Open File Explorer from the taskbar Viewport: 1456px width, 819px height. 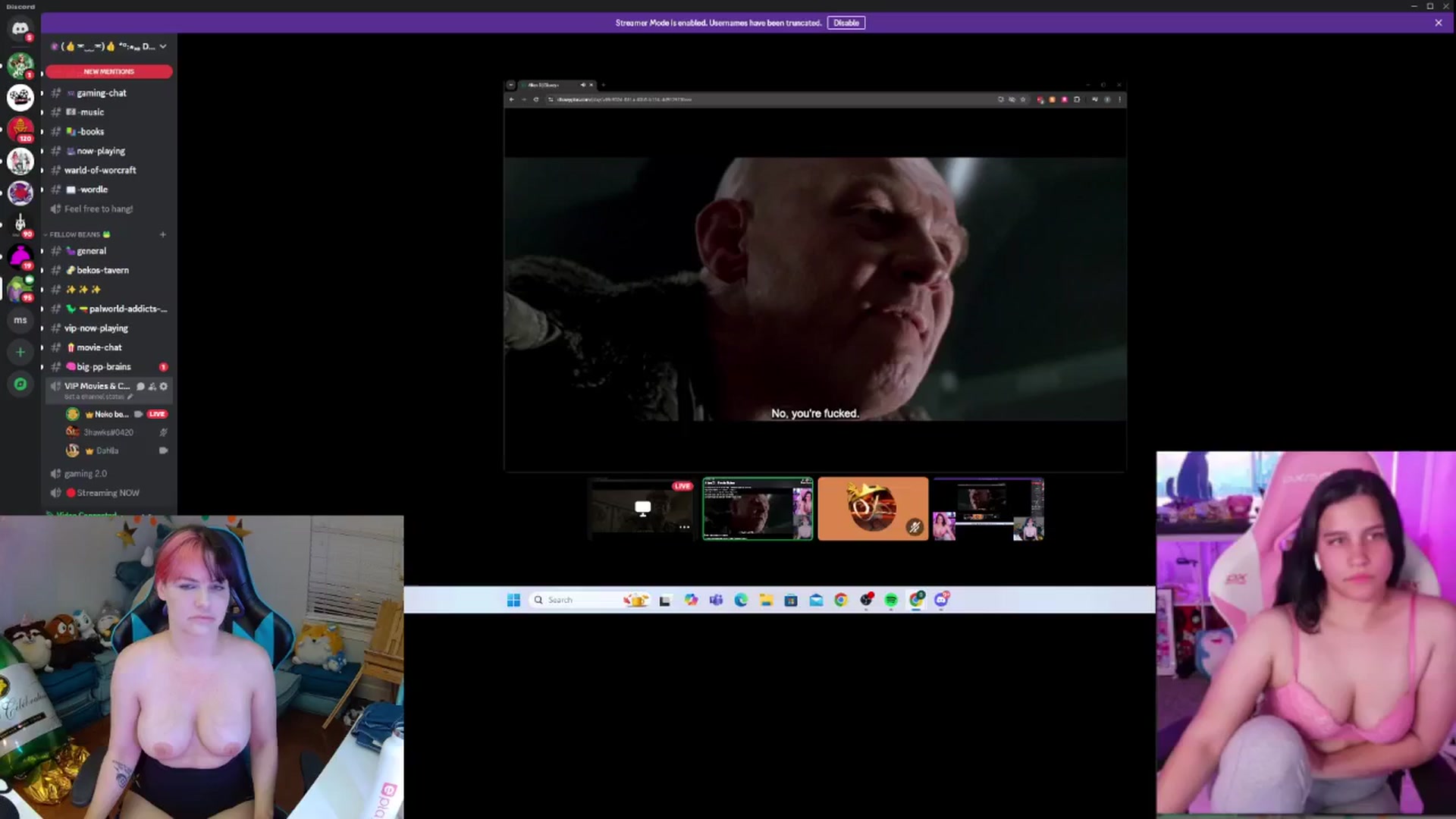766,600
